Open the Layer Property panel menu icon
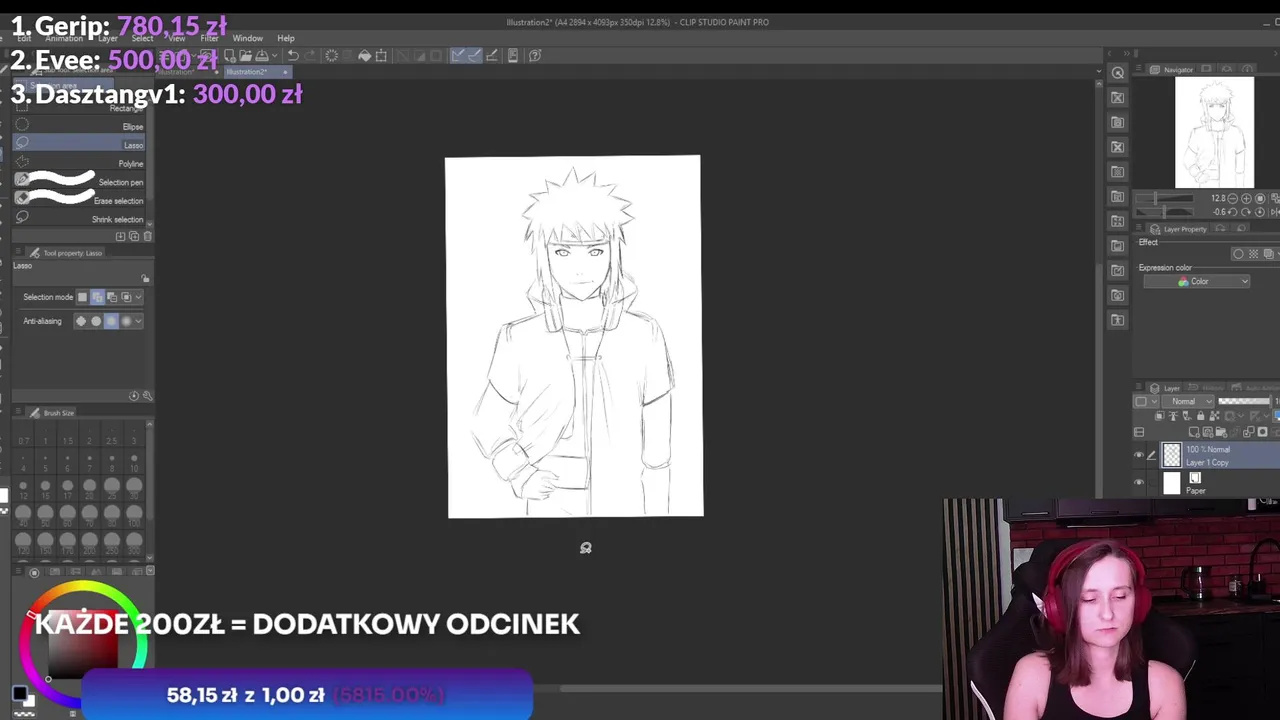1280x720 pixels. [x=1139, y=227]
